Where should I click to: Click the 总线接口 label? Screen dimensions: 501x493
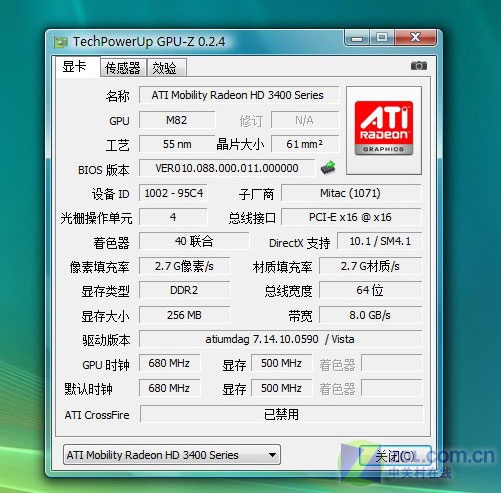252,218
